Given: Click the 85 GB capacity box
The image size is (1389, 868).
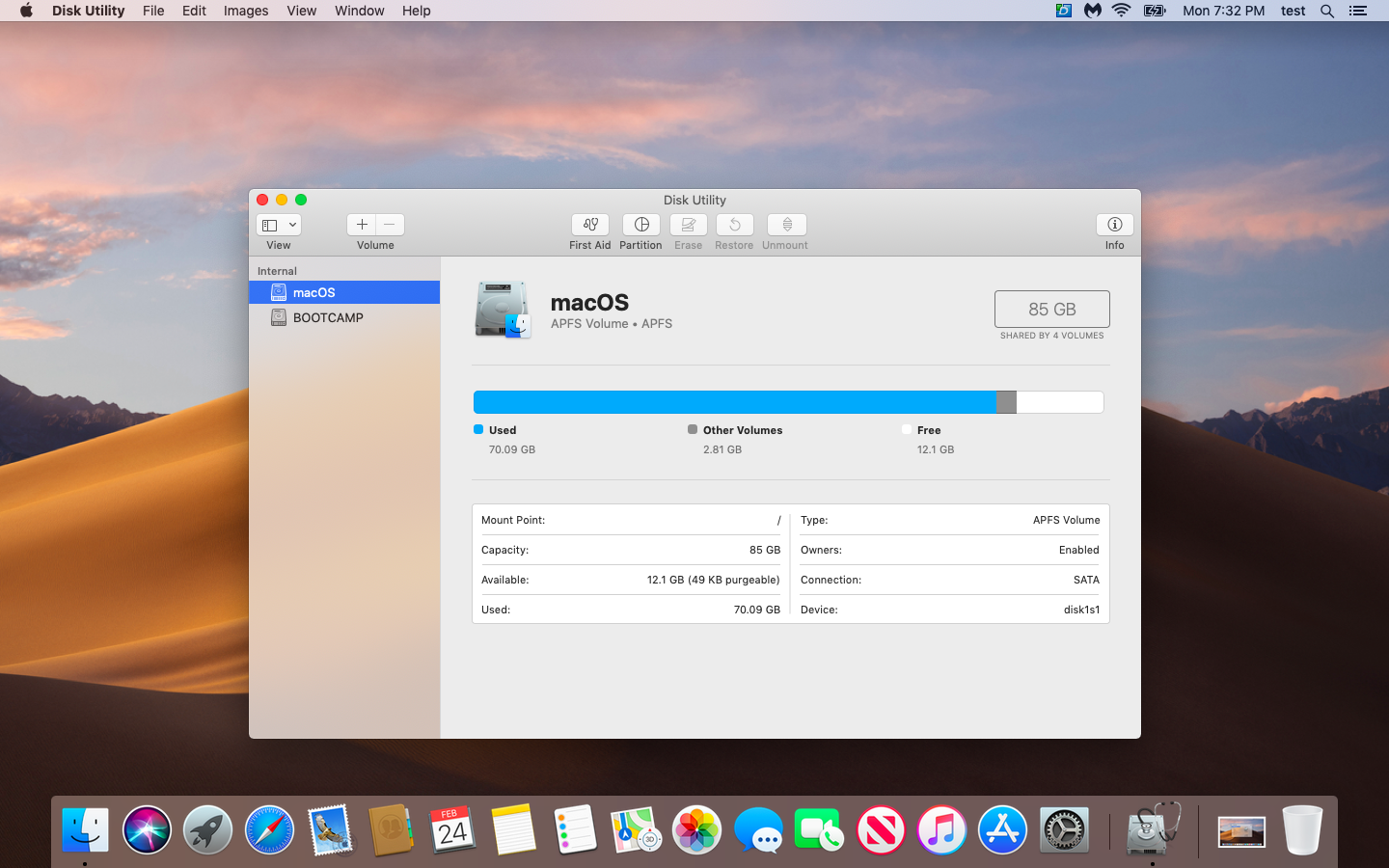Looking at the screenshot, I should (x=1051, y=310).
